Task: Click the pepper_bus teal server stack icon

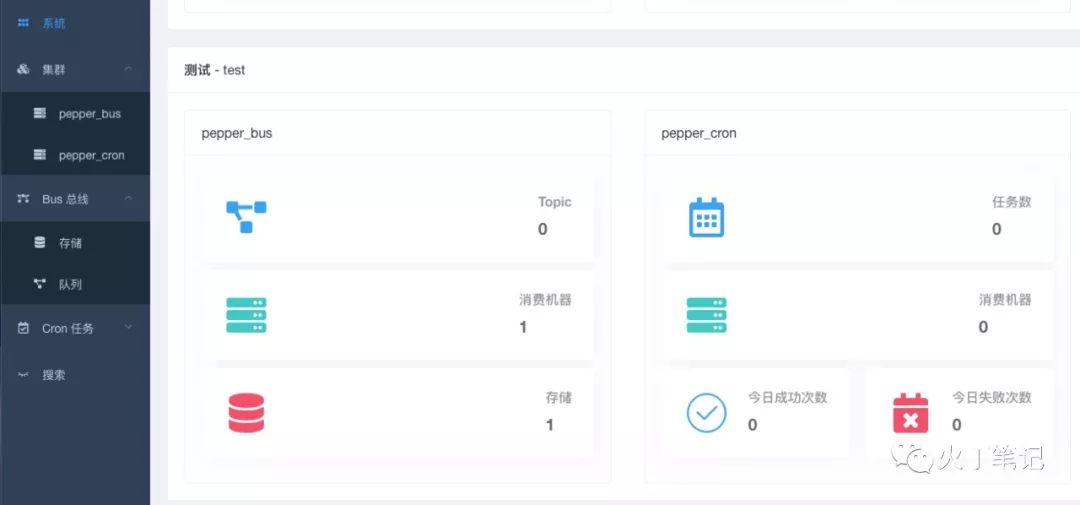Action: (246, 316)
